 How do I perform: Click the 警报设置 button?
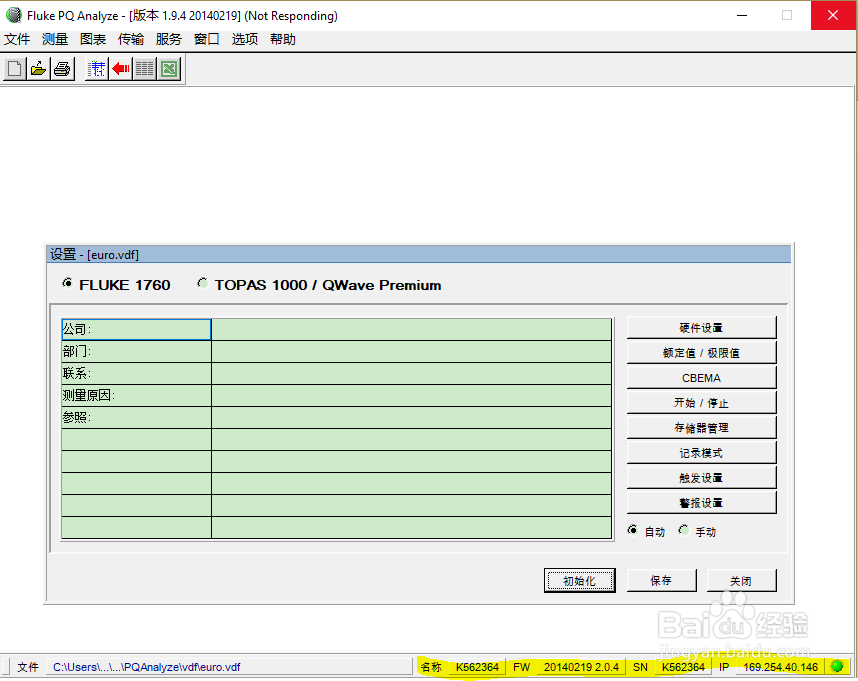pyautogui.click(x=702, y=503)
